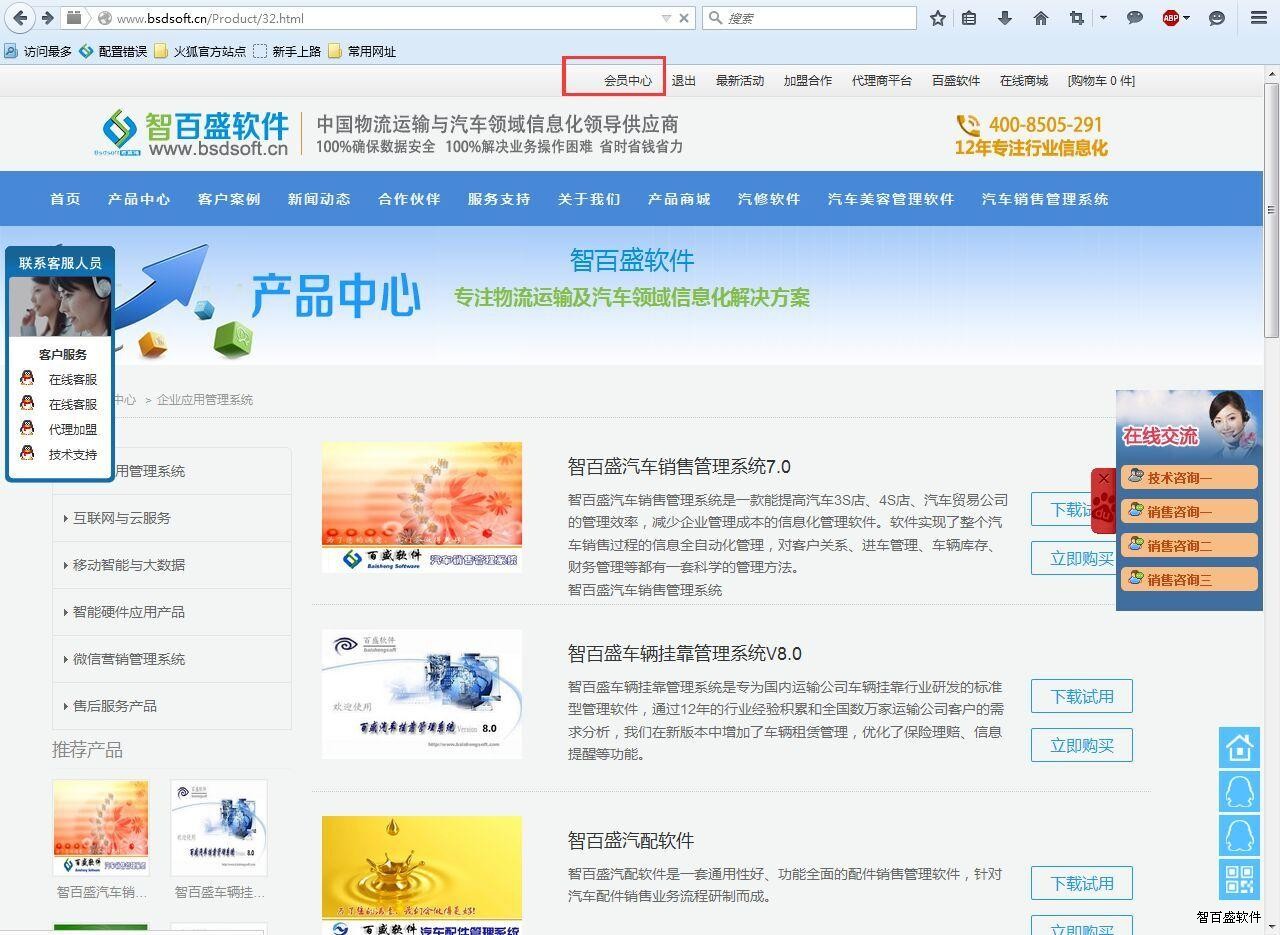The image size is (1280, 935).
Task: Close the 在线交流 panel with red X
Action: pyautogui.click(x=1104, y=479)
